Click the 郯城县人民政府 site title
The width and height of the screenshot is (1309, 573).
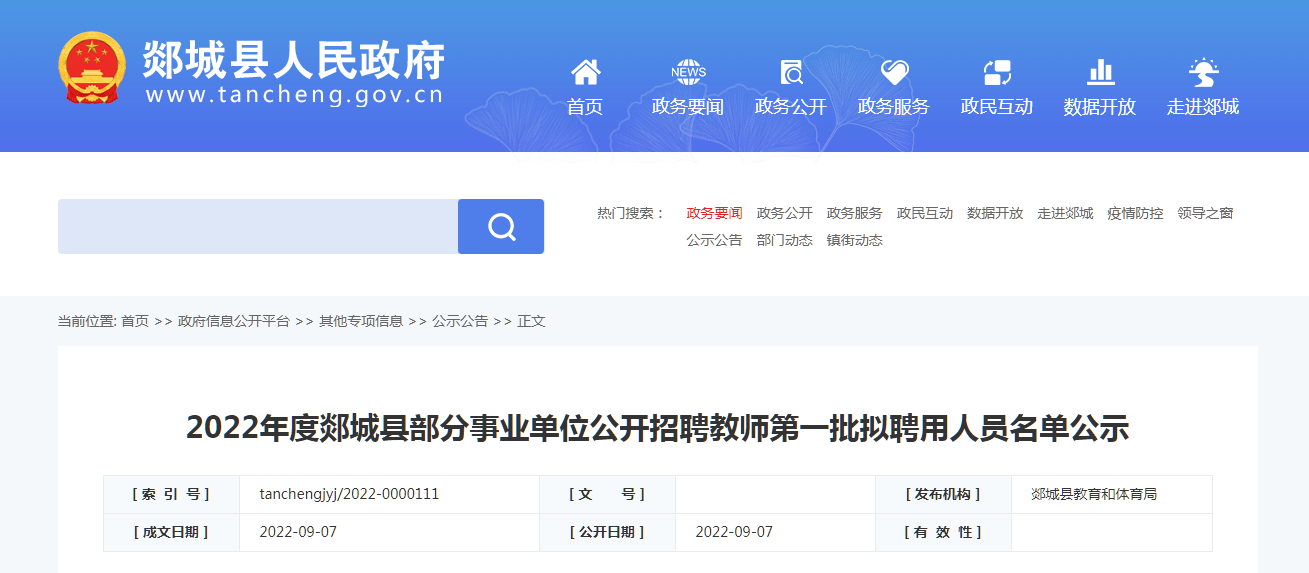tap(294, 59)
